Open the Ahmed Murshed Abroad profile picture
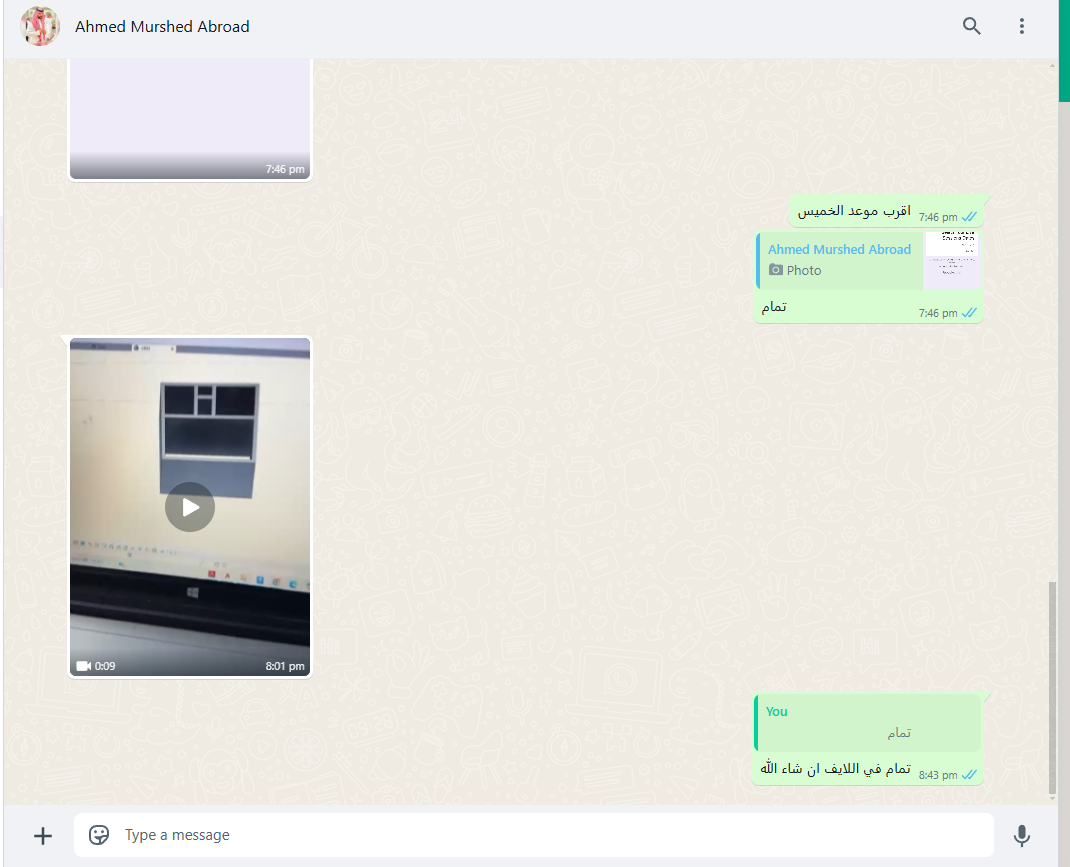Screen dimensions: 1070x867 (x=40, y=27)
